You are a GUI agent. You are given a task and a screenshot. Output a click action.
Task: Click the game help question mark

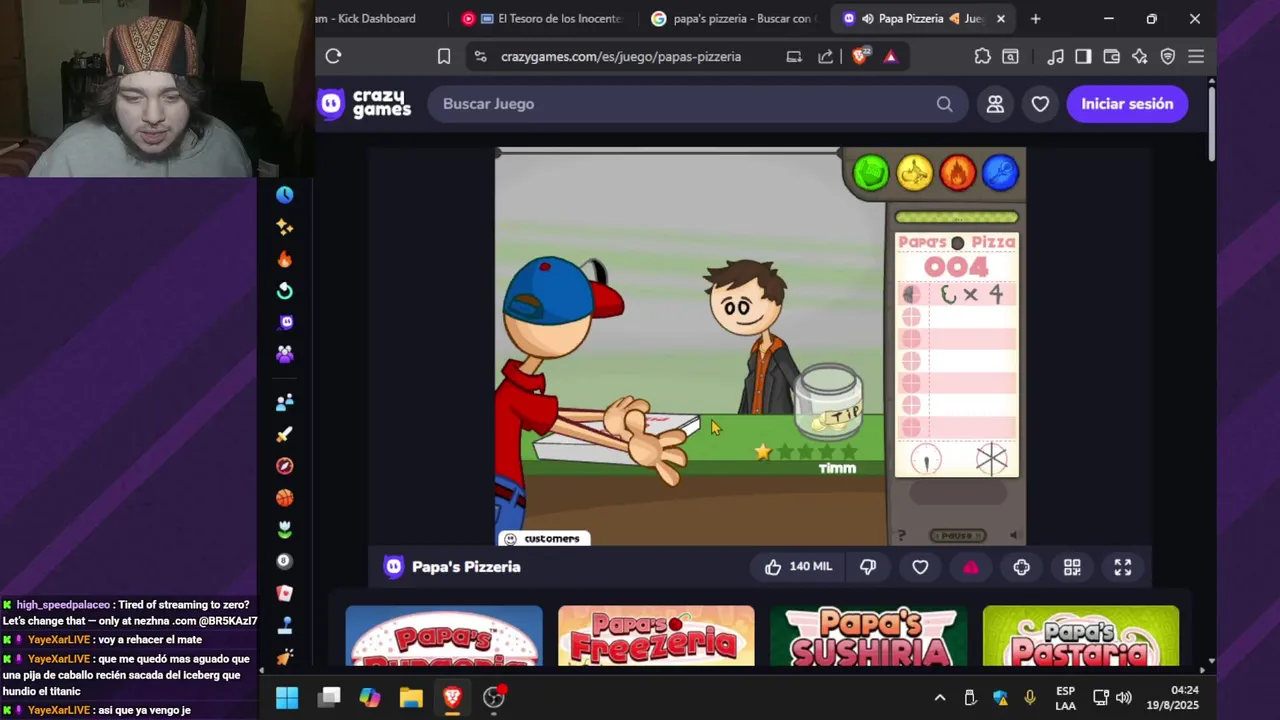point(901,536)
